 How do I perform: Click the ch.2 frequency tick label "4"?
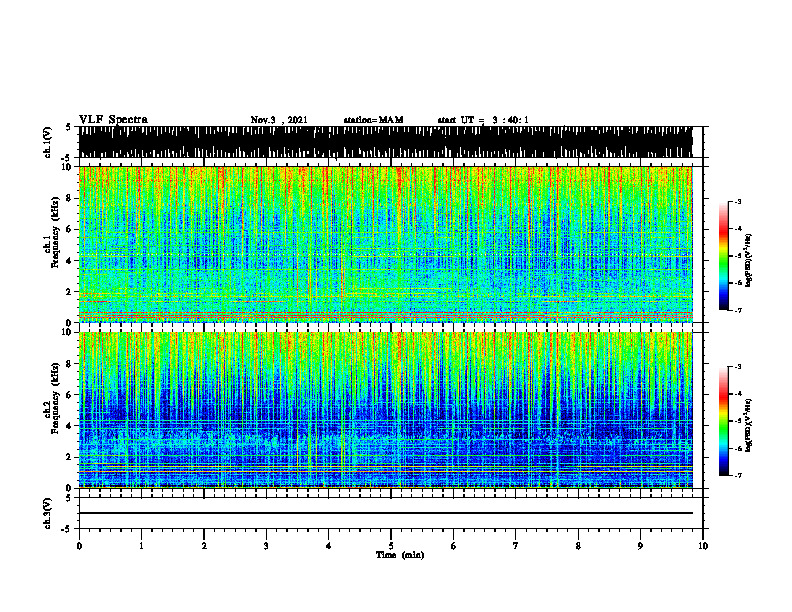click(70, 426)
